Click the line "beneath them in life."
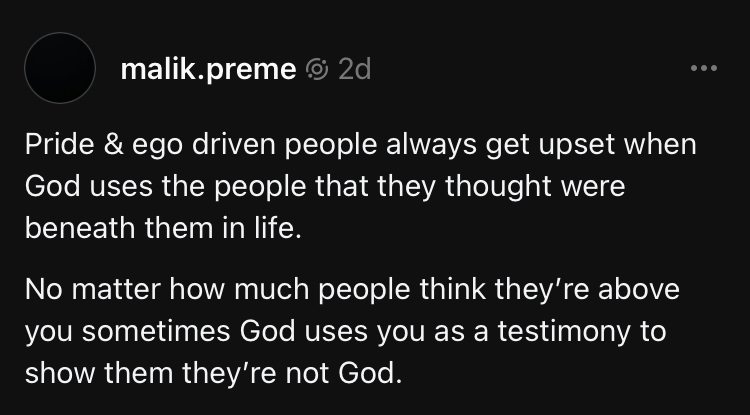The image size is (750, 415). (x=163, y=228)
